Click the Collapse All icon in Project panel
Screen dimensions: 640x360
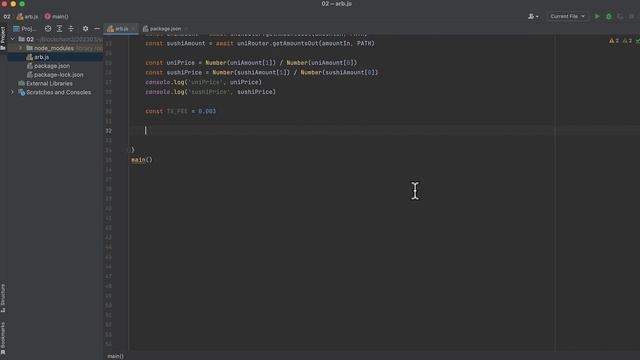(x=71, y=29)
